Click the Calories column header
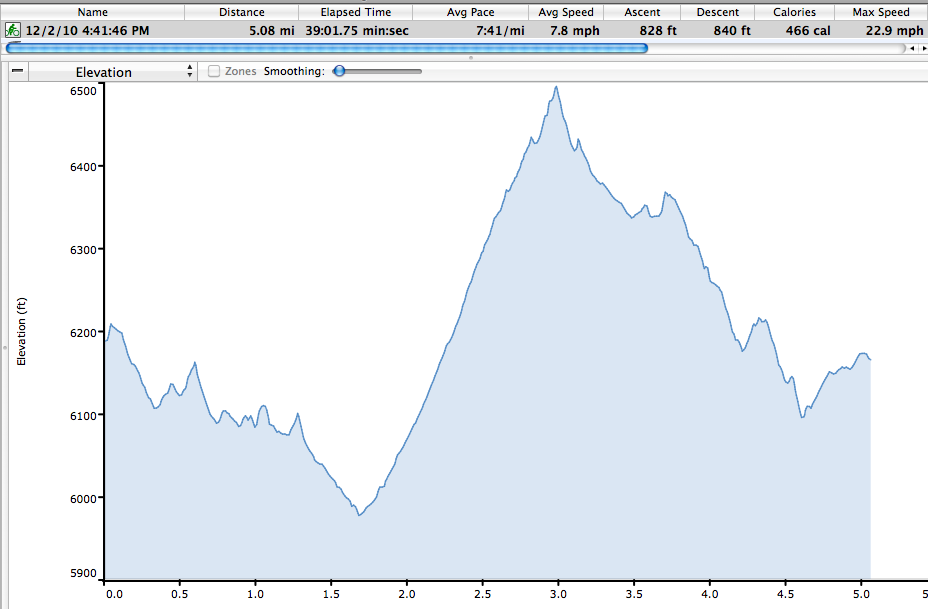The height and width of the screenshot is (609, 928). 794,12
